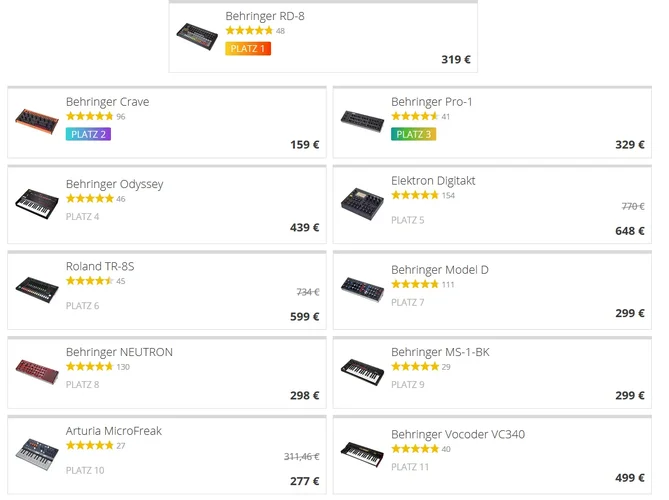Image resolution: width=669 pixels, height=500 pixels.
Task: Open the Behringer RD-8 title link
Action: [x=265, y=16]
